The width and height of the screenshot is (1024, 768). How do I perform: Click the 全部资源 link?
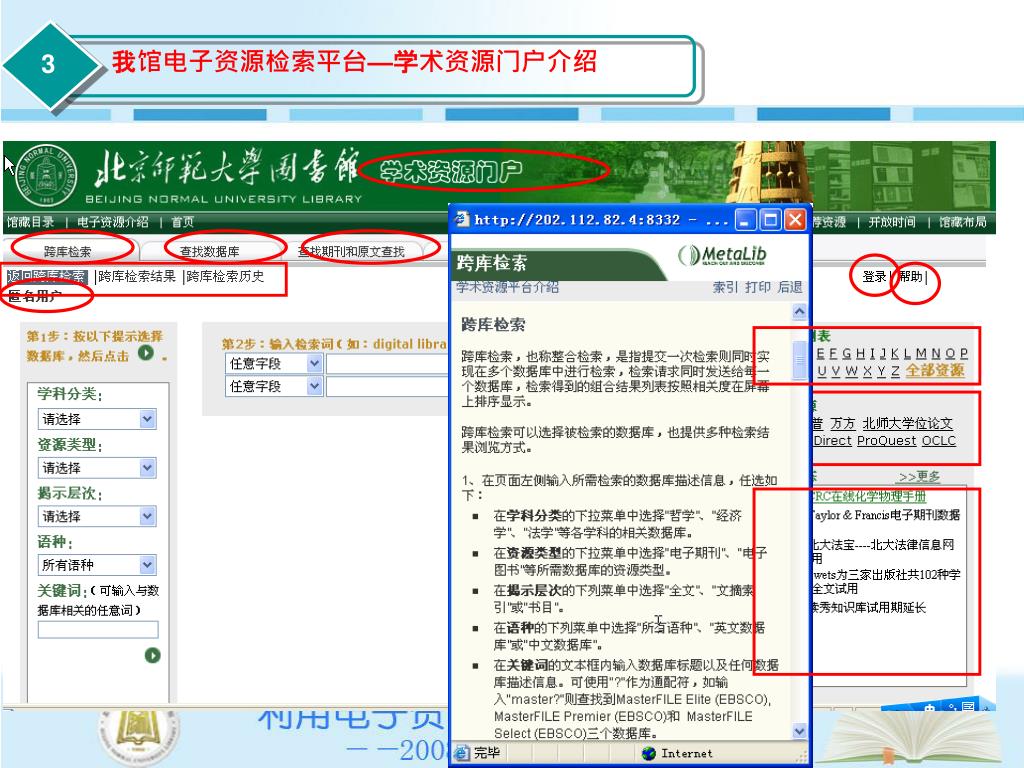click(935, 370)
